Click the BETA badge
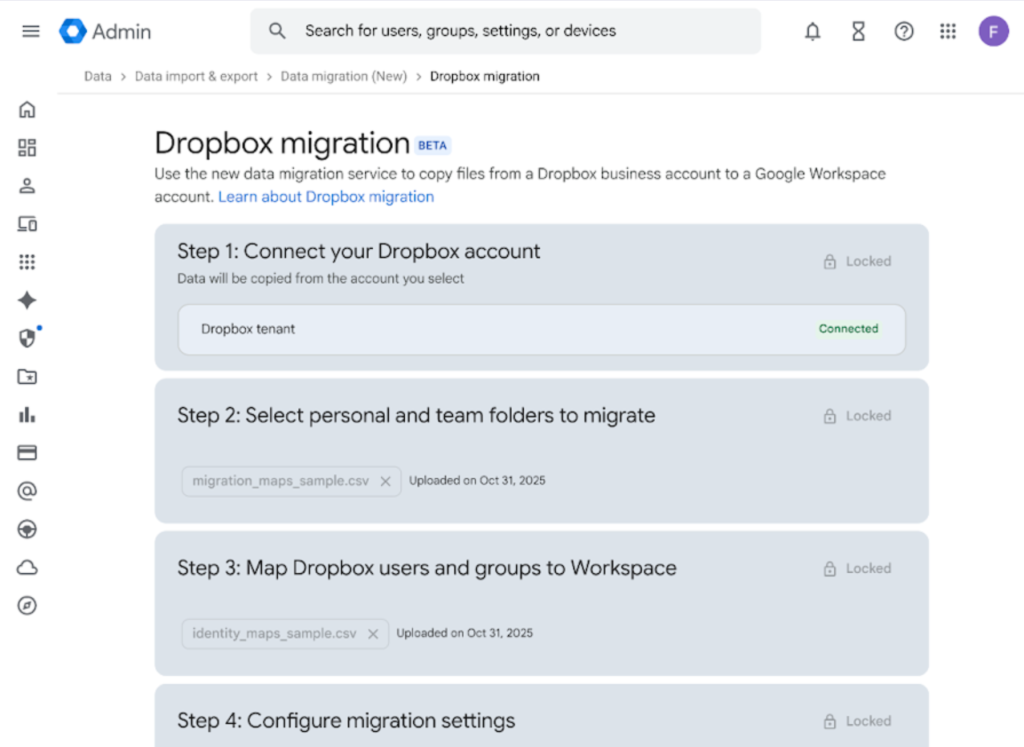1024x747 pixels. (x=432, y=145)
